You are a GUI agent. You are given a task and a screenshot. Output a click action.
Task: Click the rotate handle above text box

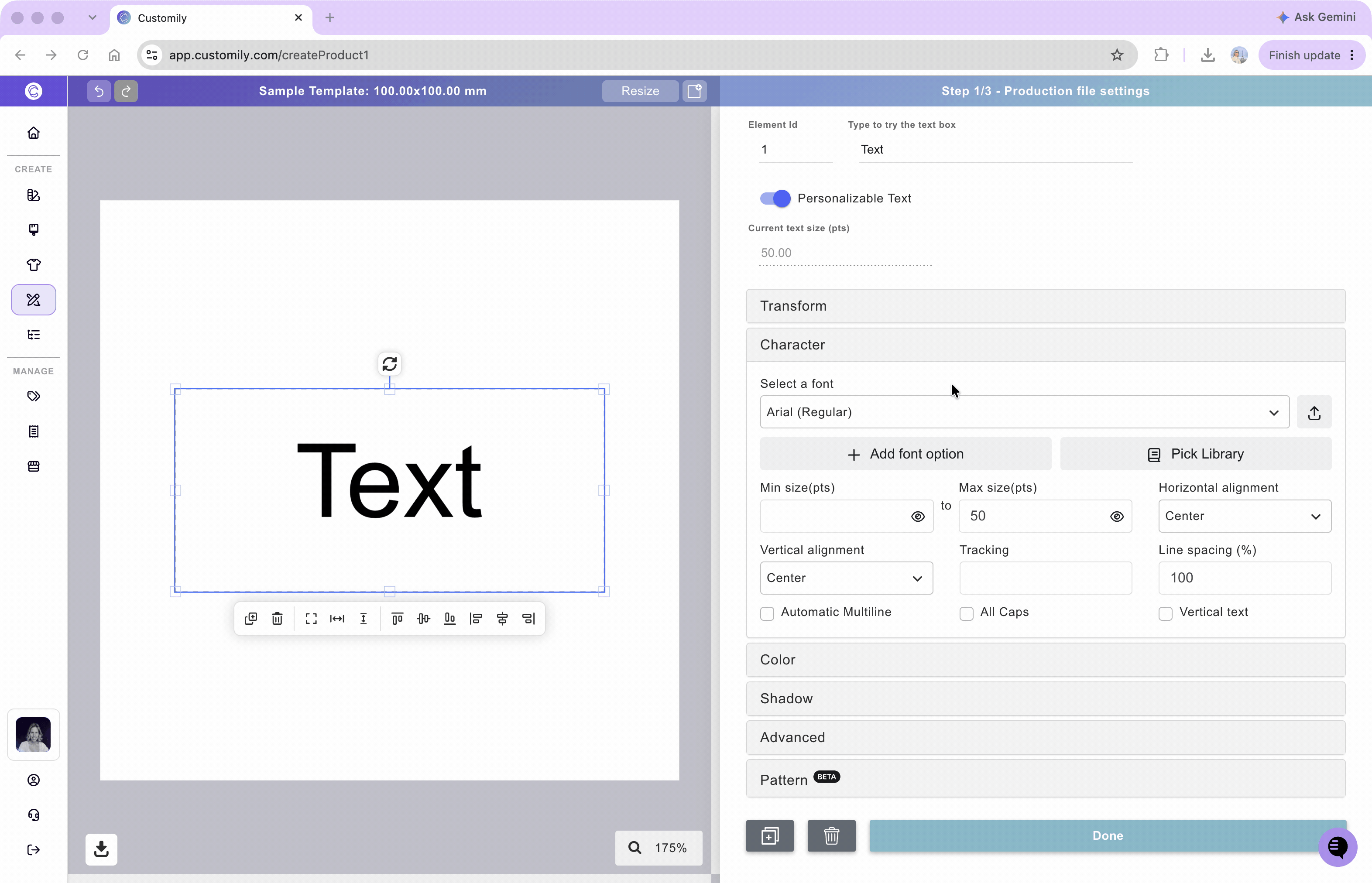(x=389, y=364)
